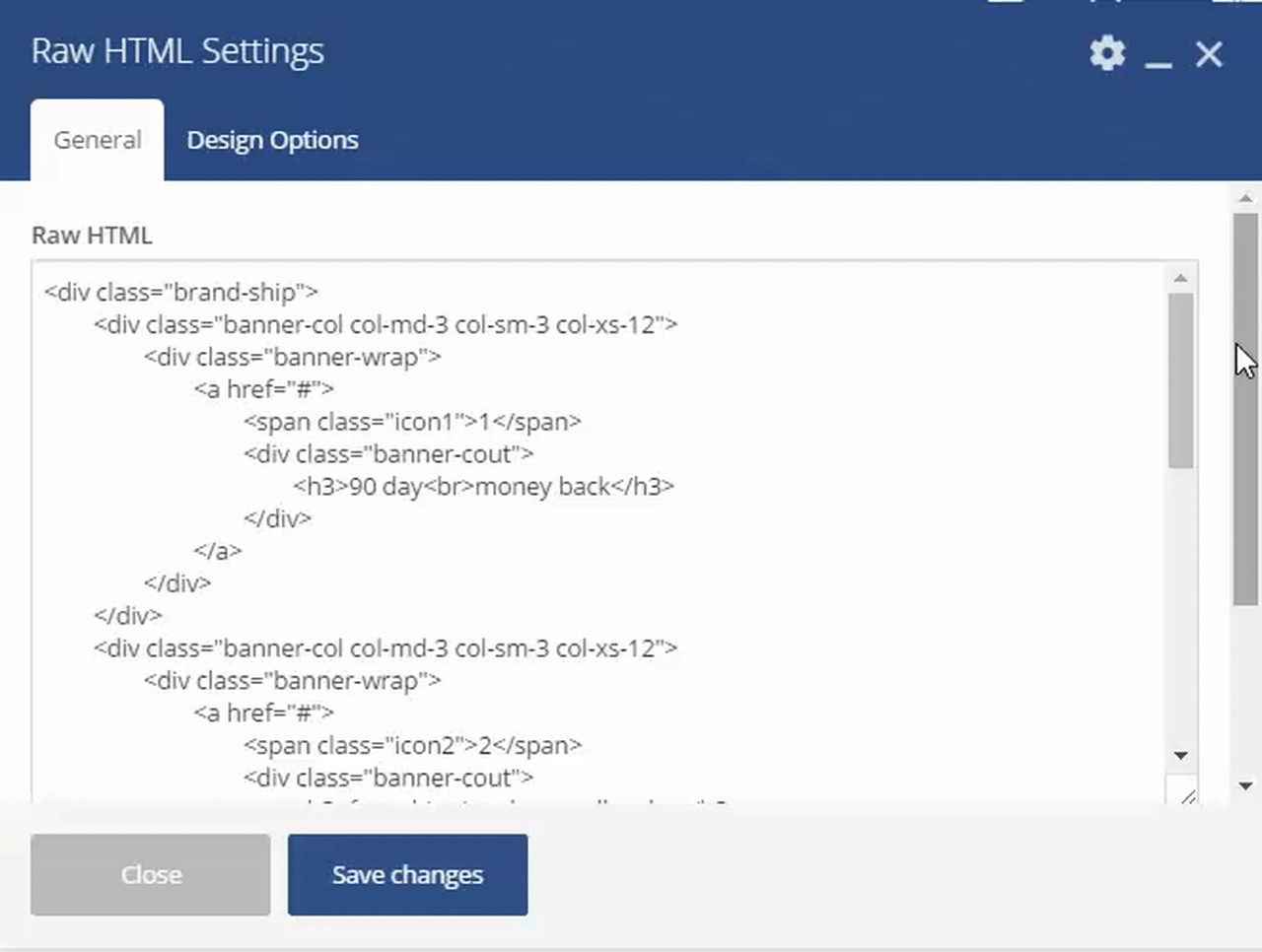Click the outer panel's scroll up arrow
This screenshot has width=1262, height=952.
(x=1246, y=198)
